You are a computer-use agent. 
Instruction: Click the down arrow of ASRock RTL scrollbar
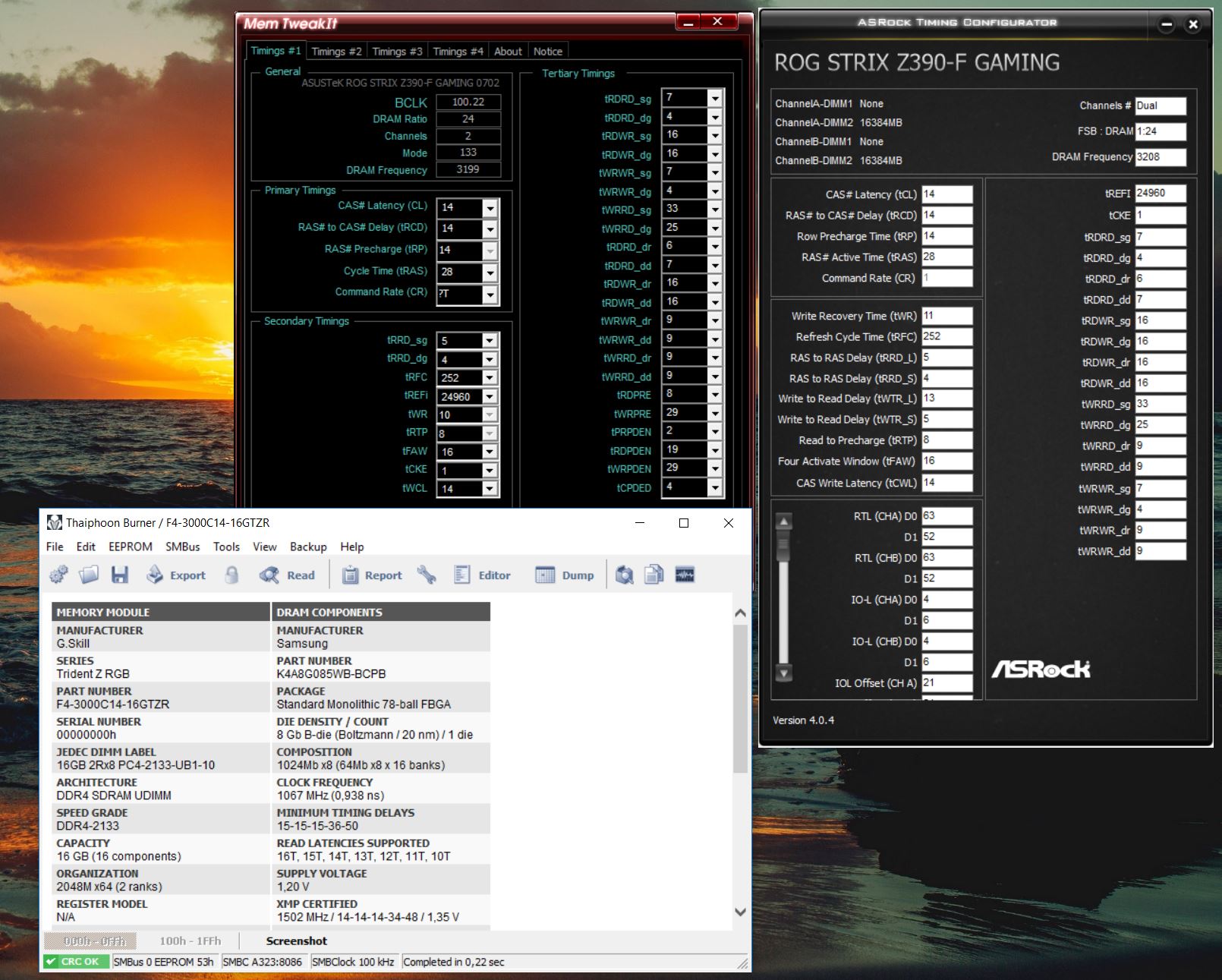click(x=784, y=673)
